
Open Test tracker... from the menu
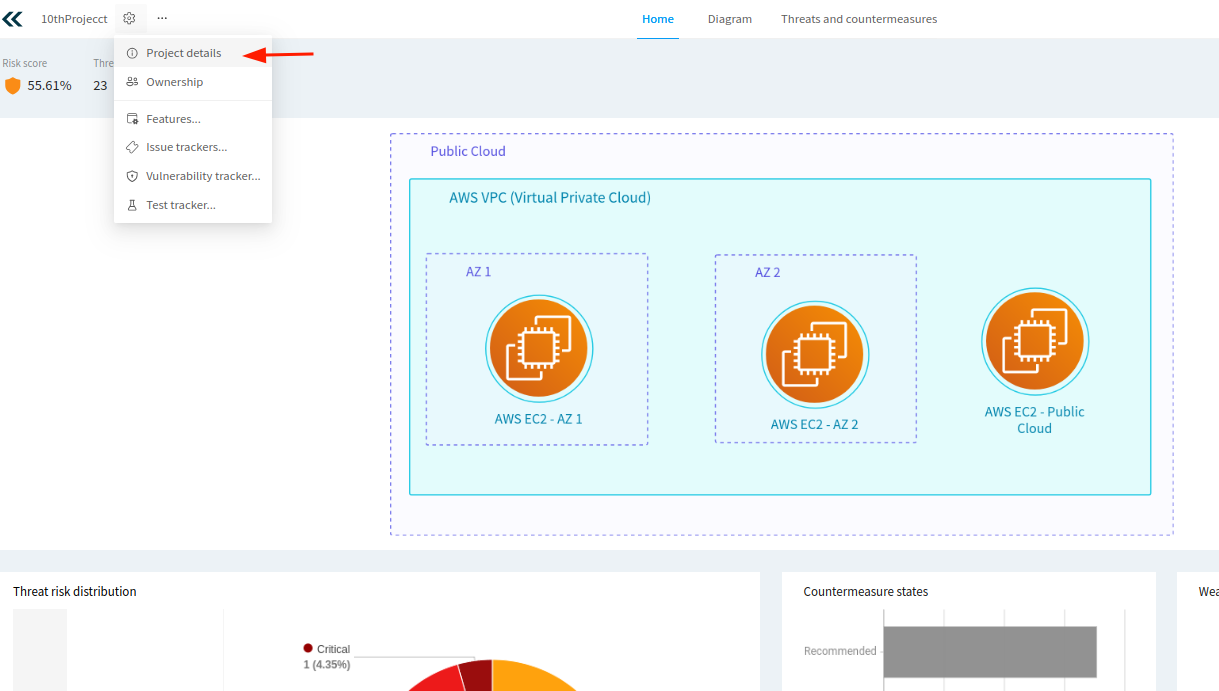180,205
